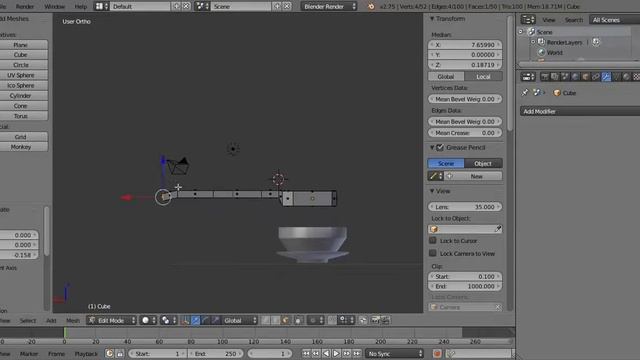Add a new screen layout with plus

[176, 7]
